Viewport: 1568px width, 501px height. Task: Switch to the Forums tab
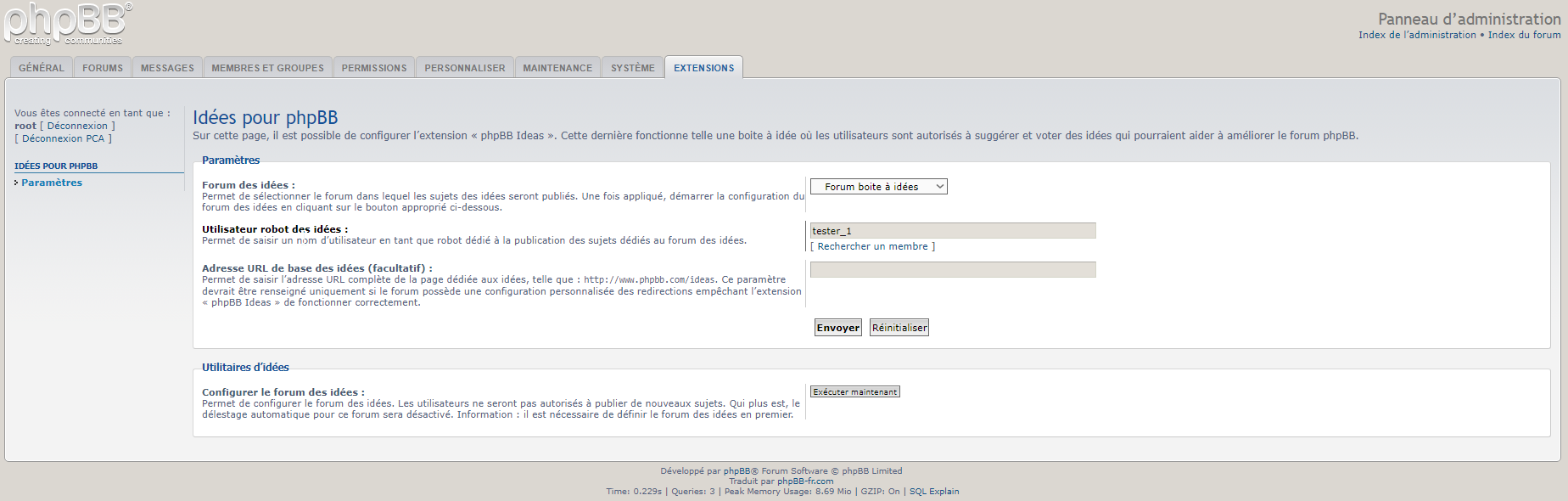pos(103,68)
